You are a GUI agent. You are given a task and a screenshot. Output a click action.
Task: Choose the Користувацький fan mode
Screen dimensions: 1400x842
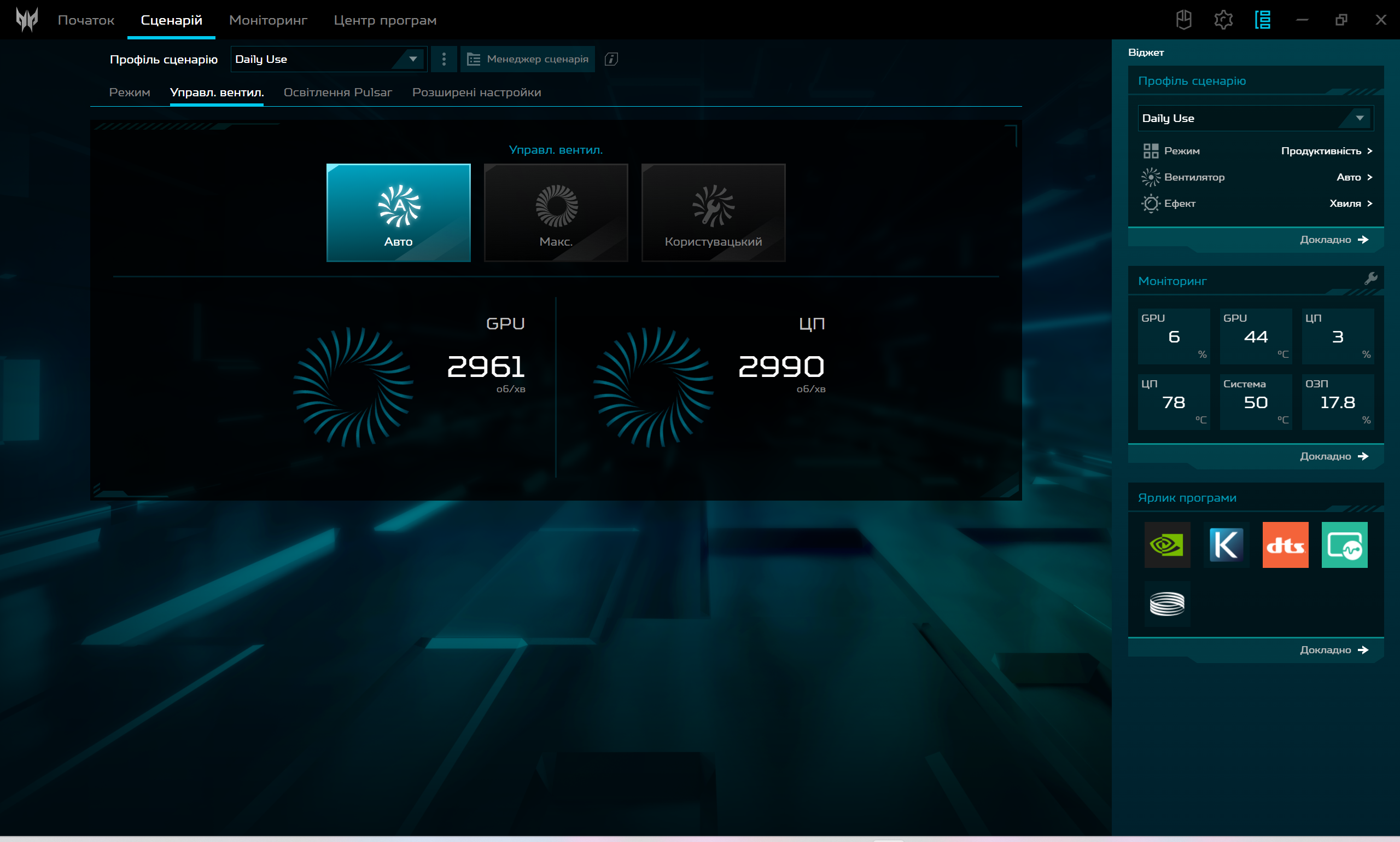tap(713, 213)
